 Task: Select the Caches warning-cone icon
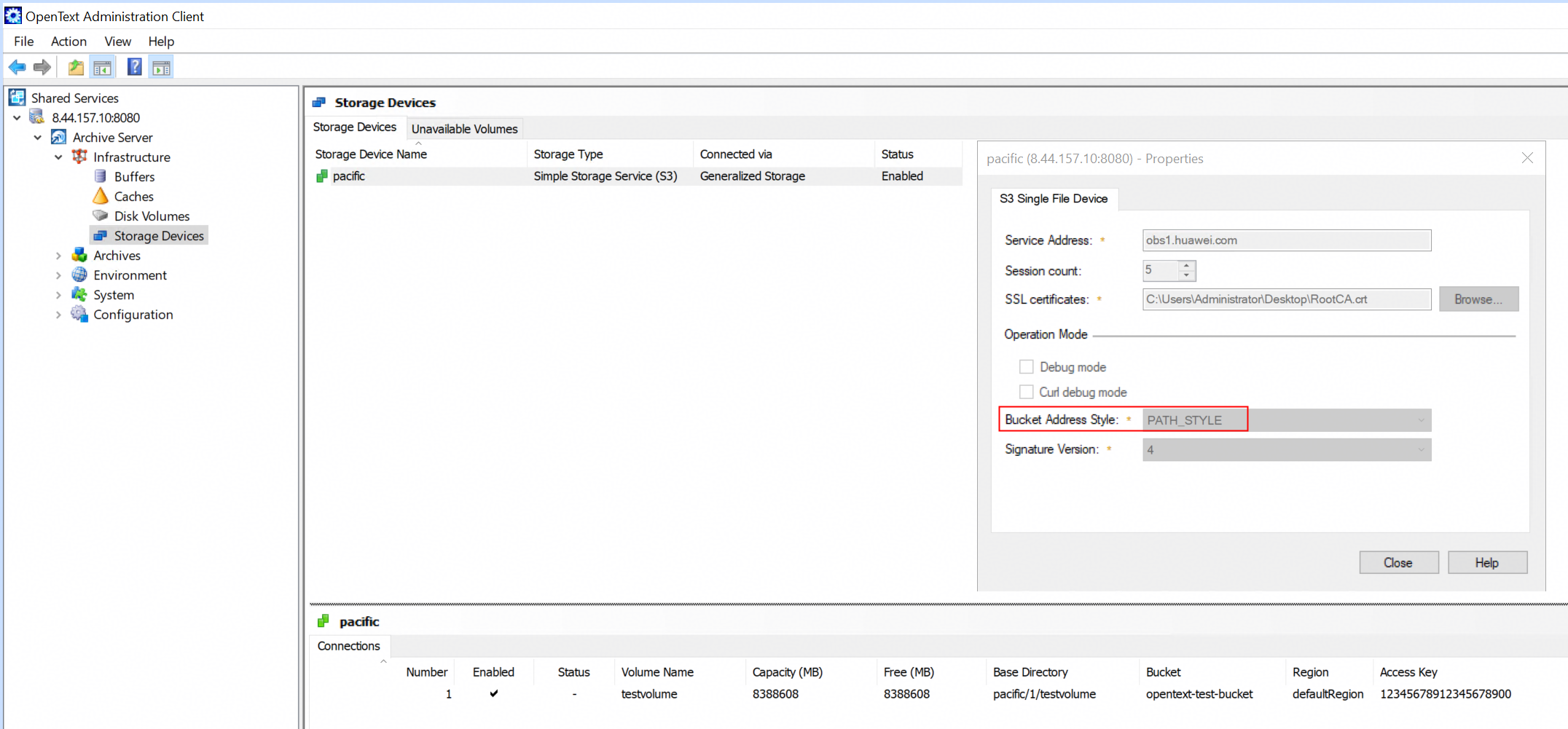[101, 196]
